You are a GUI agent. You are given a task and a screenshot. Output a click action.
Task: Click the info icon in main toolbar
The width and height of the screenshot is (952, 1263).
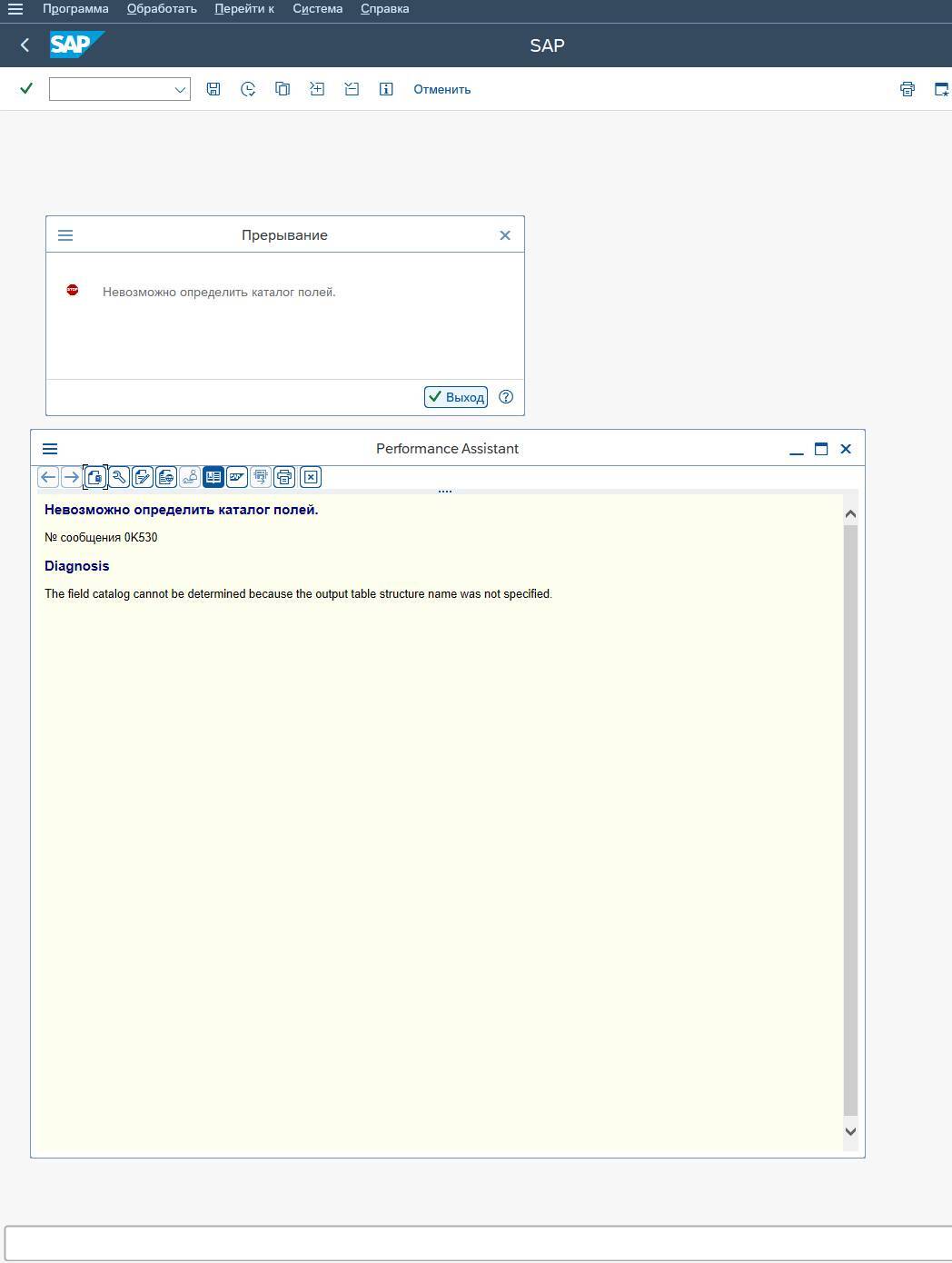point(386,89)
